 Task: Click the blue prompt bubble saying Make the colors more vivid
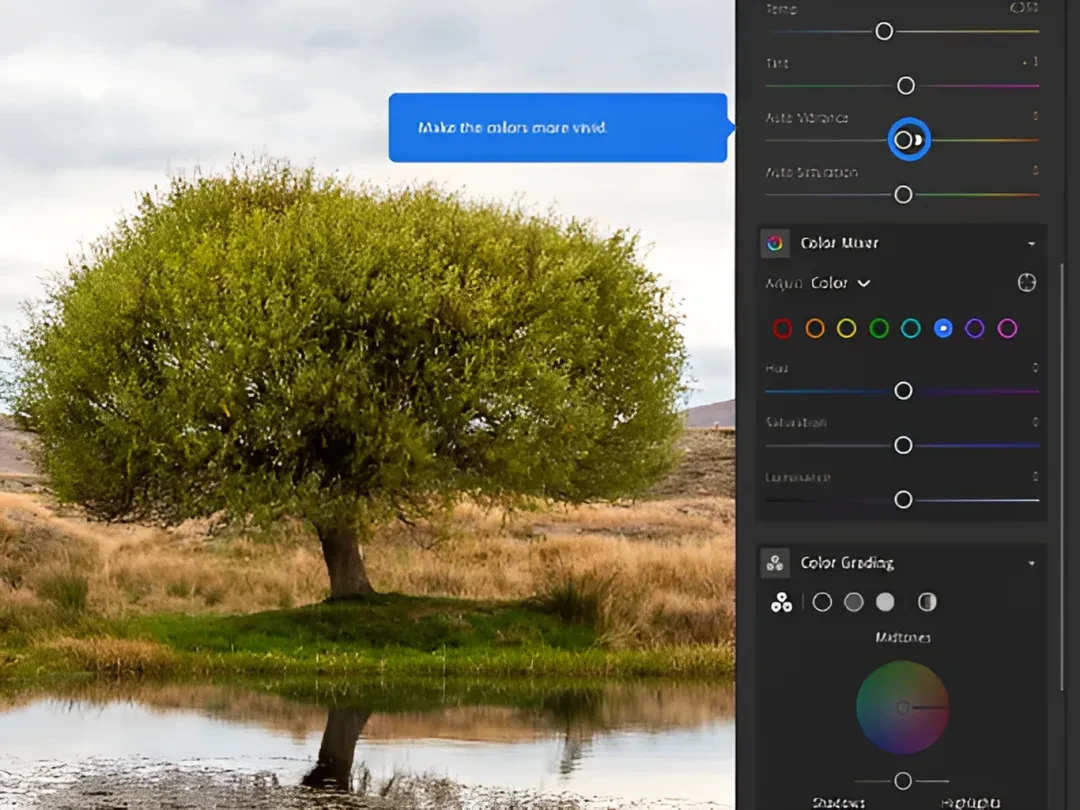point(557,128)
